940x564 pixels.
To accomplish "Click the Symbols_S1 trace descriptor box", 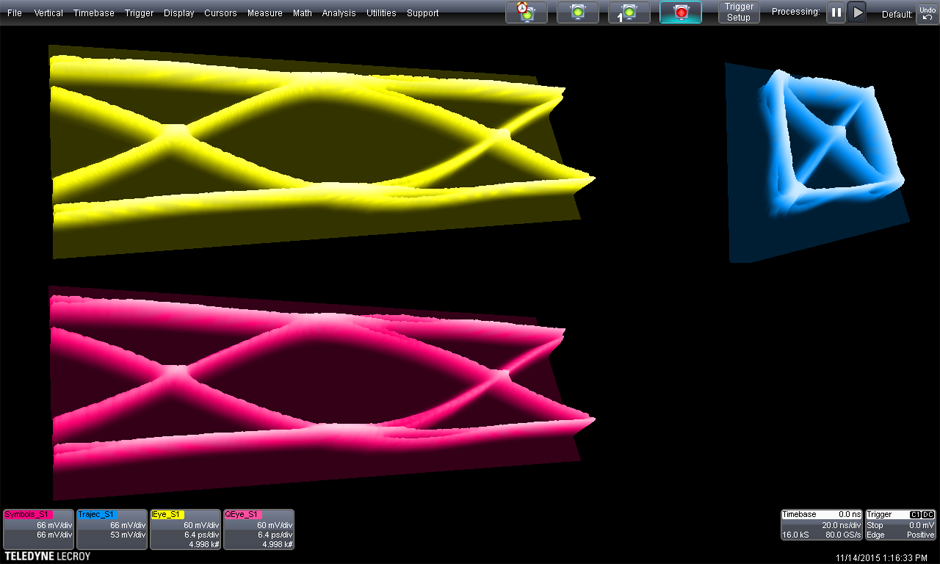I will point(38,529).
